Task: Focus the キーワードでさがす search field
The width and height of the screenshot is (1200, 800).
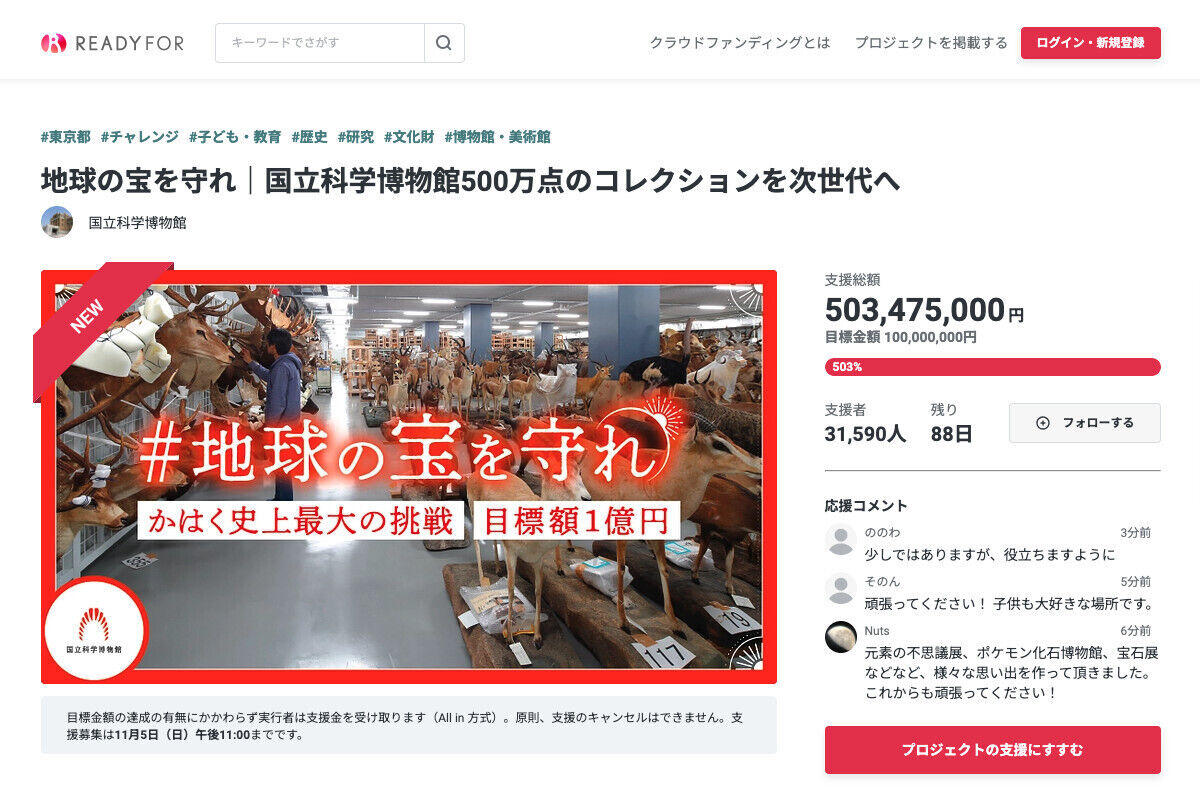Action: coord(320,43)
